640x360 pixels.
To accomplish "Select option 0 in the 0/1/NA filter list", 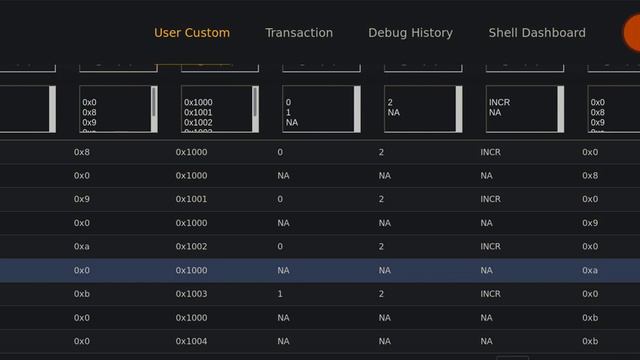I will (x=288, y=102).
